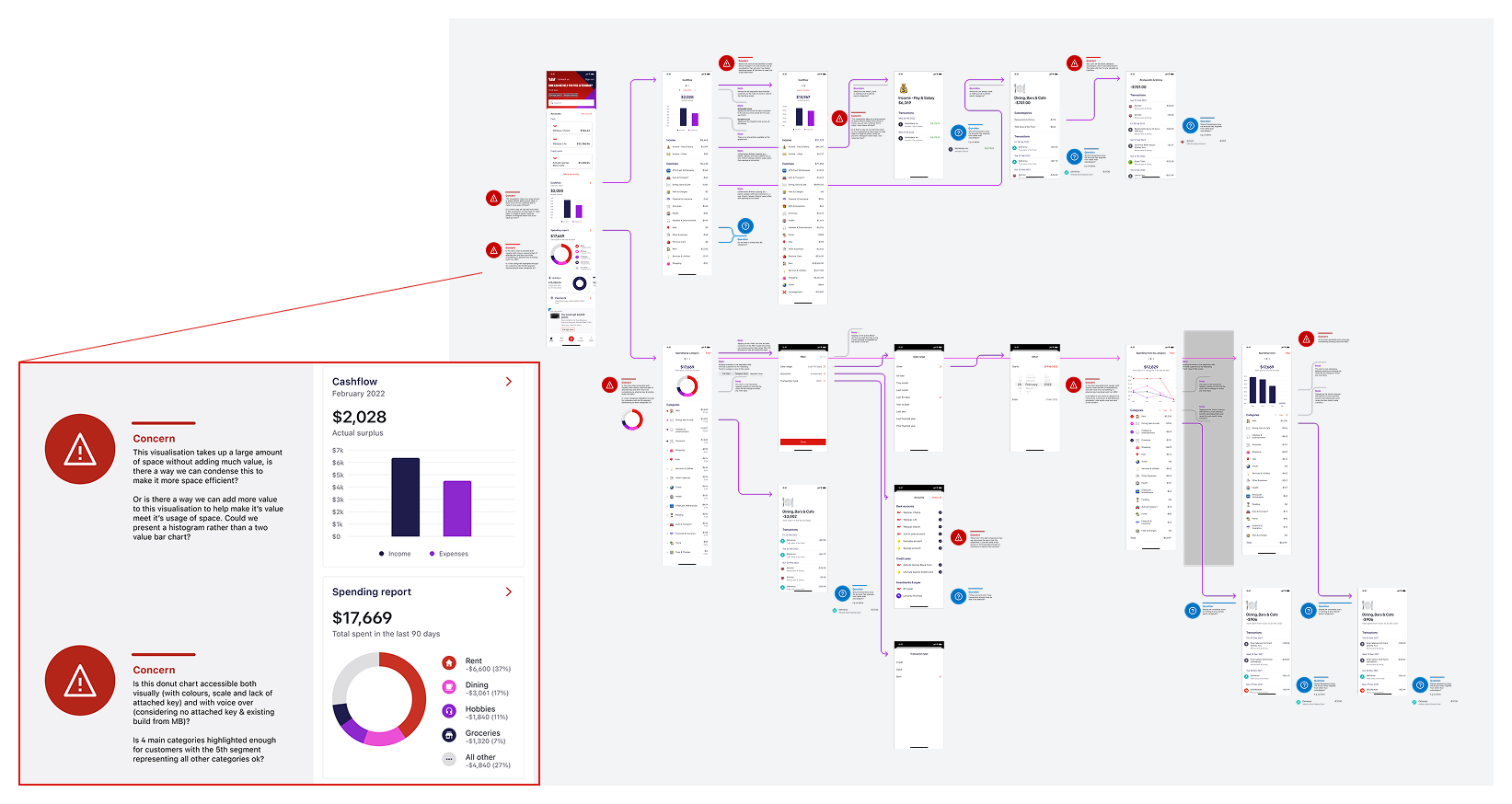Tap the home tab in the bottom navigation bar
This screenshot has height=804, width=1512.
pyautogui.click(x=552, y=339)
